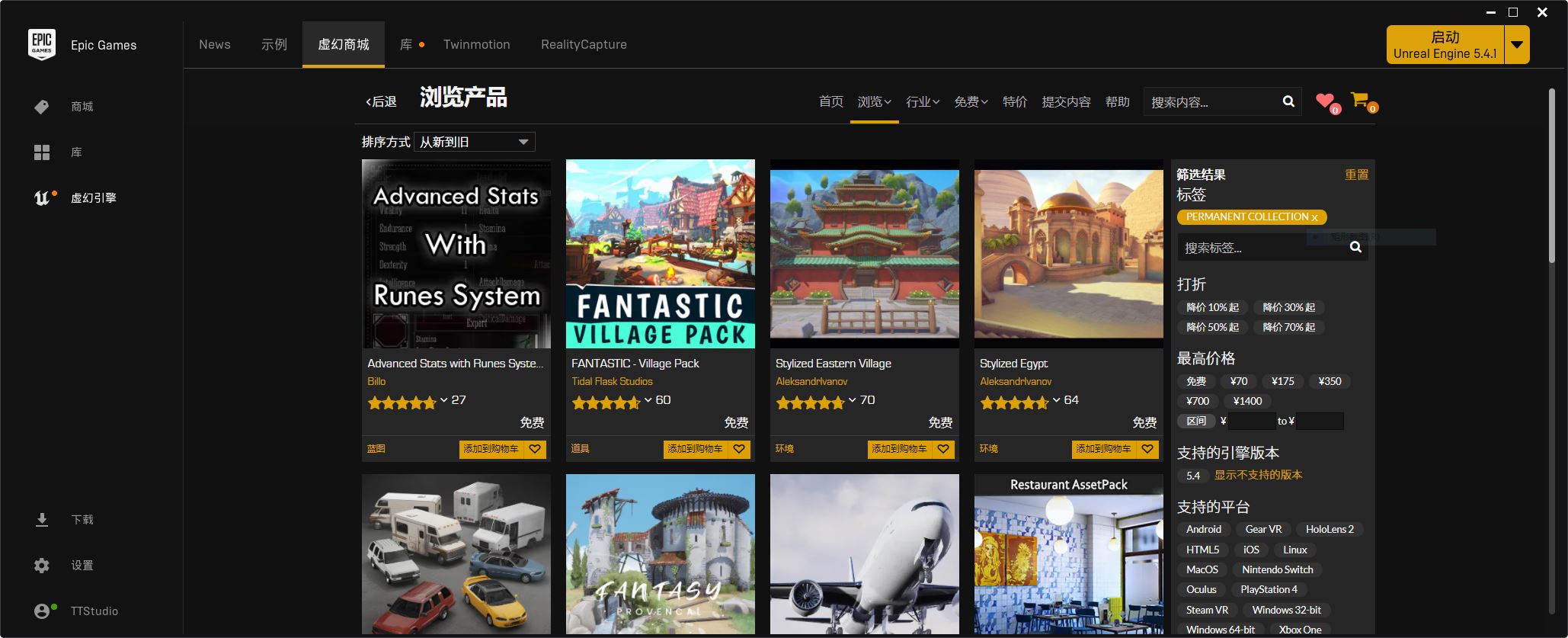The height and width of the screenshot is (638, 1568).
Task: Wishlist FANTASTIC - Village Pack heart
Action: pyautogui.click(x=739, y=449)
